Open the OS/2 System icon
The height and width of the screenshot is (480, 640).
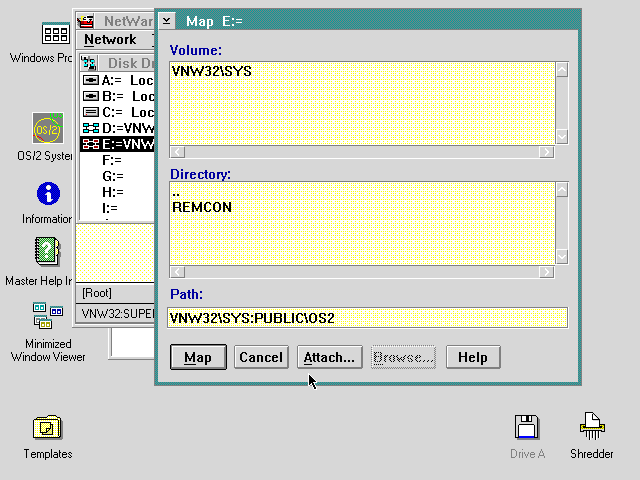[x=48, y=128]
